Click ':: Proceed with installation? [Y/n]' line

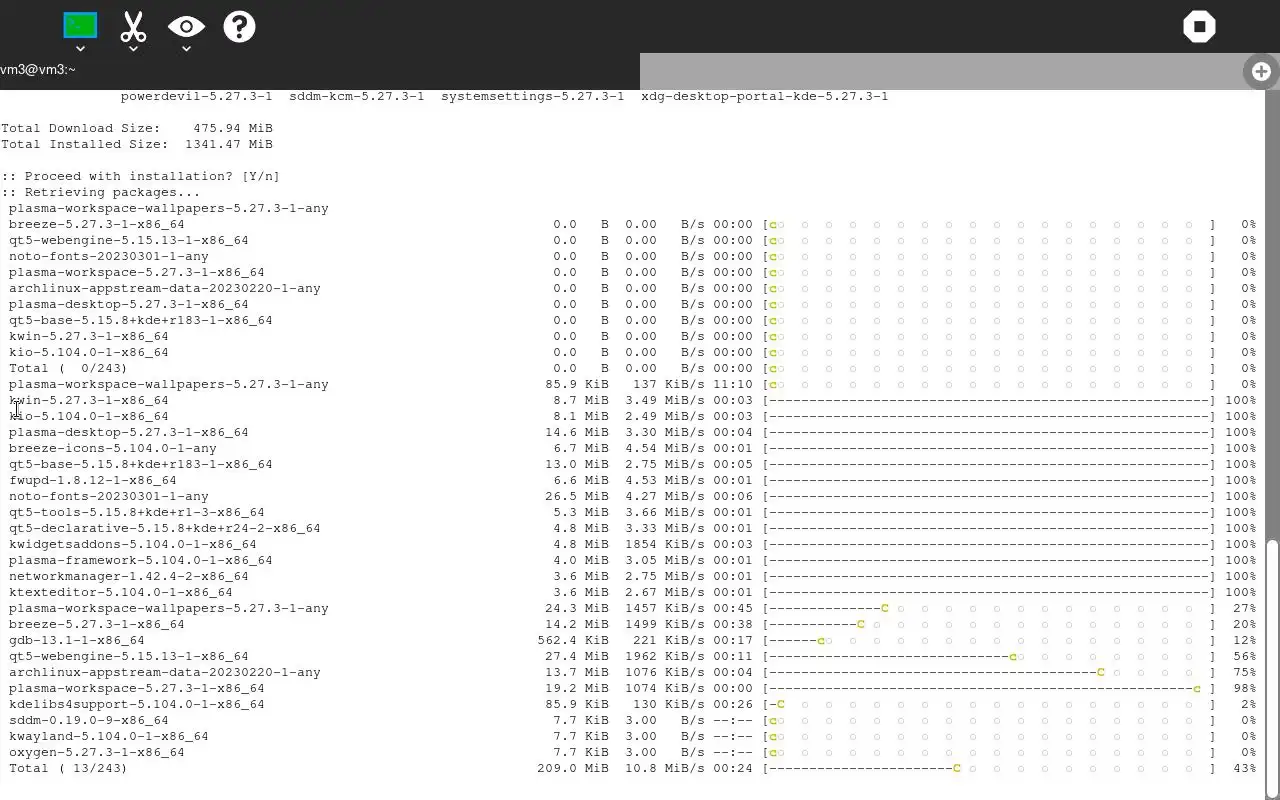[141, 176]
